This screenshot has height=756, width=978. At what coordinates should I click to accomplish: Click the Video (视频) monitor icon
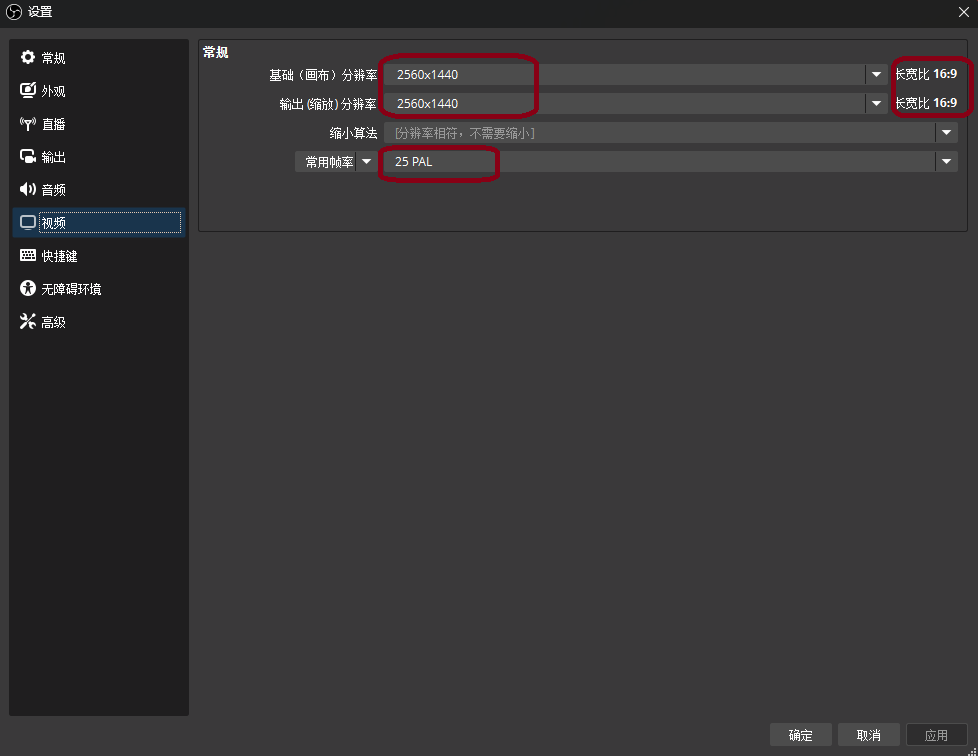27,223
